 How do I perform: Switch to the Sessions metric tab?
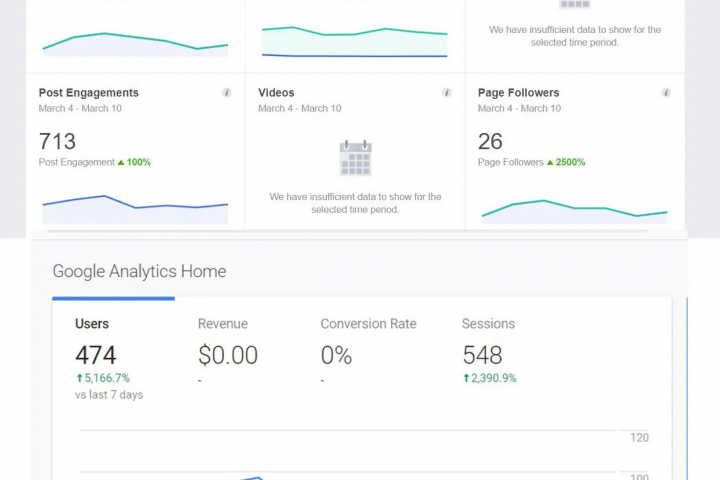[488, 324]
